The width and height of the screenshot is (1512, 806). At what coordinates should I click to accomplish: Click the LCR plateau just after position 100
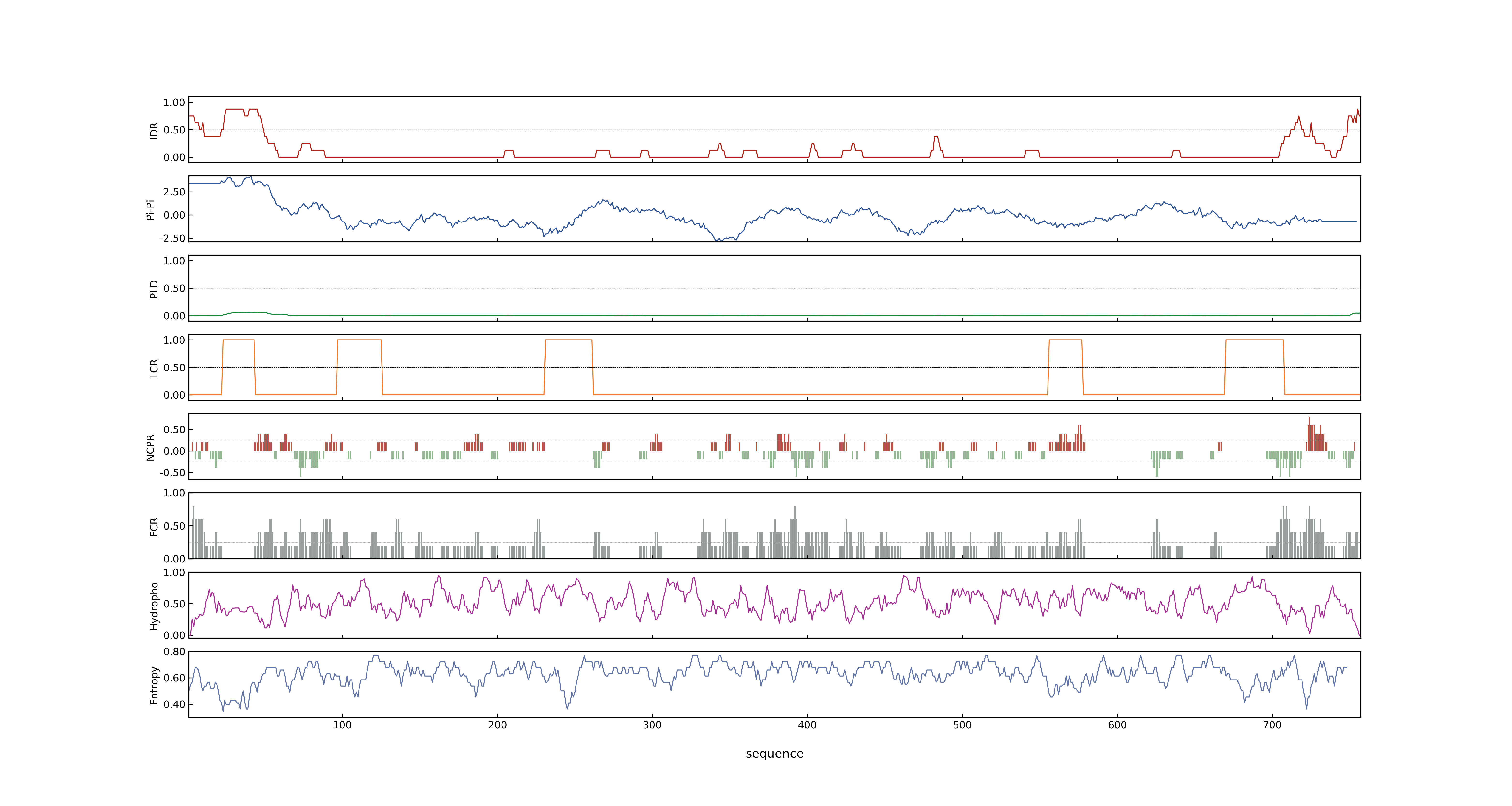point(359,340)
